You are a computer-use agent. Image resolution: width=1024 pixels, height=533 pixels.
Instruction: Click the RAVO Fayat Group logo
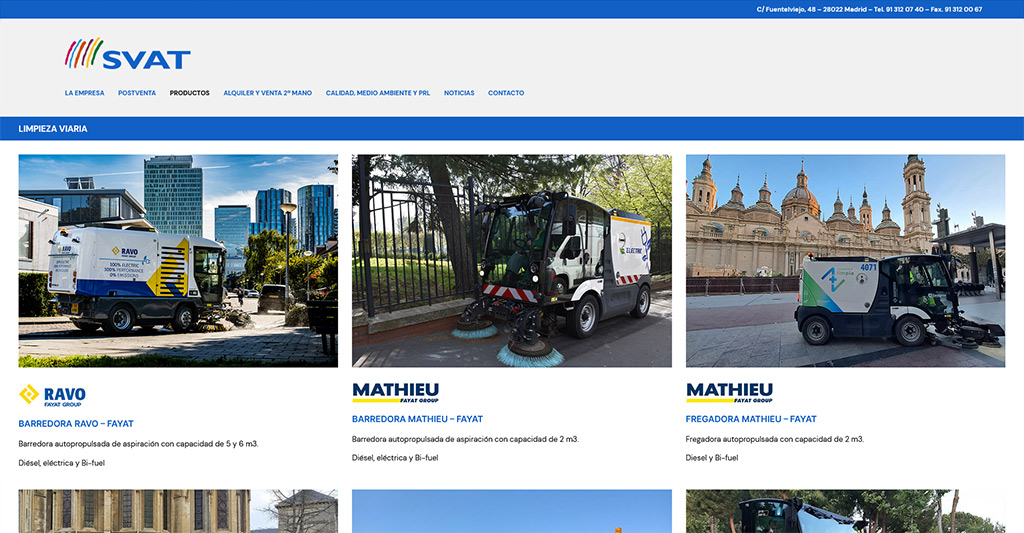(52, 395)
